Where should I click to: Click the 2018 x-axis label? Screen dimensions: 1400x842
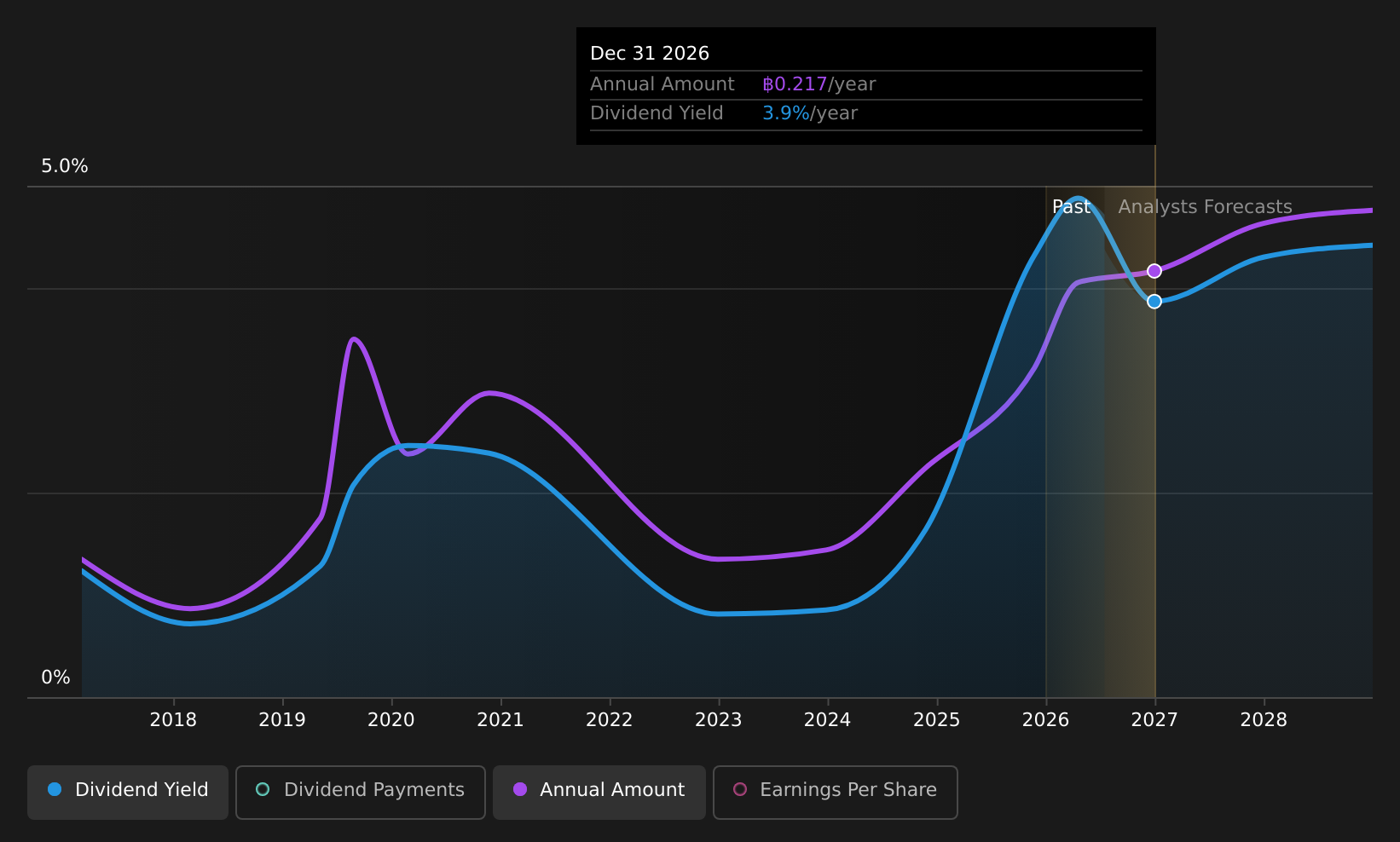(173, 720)
